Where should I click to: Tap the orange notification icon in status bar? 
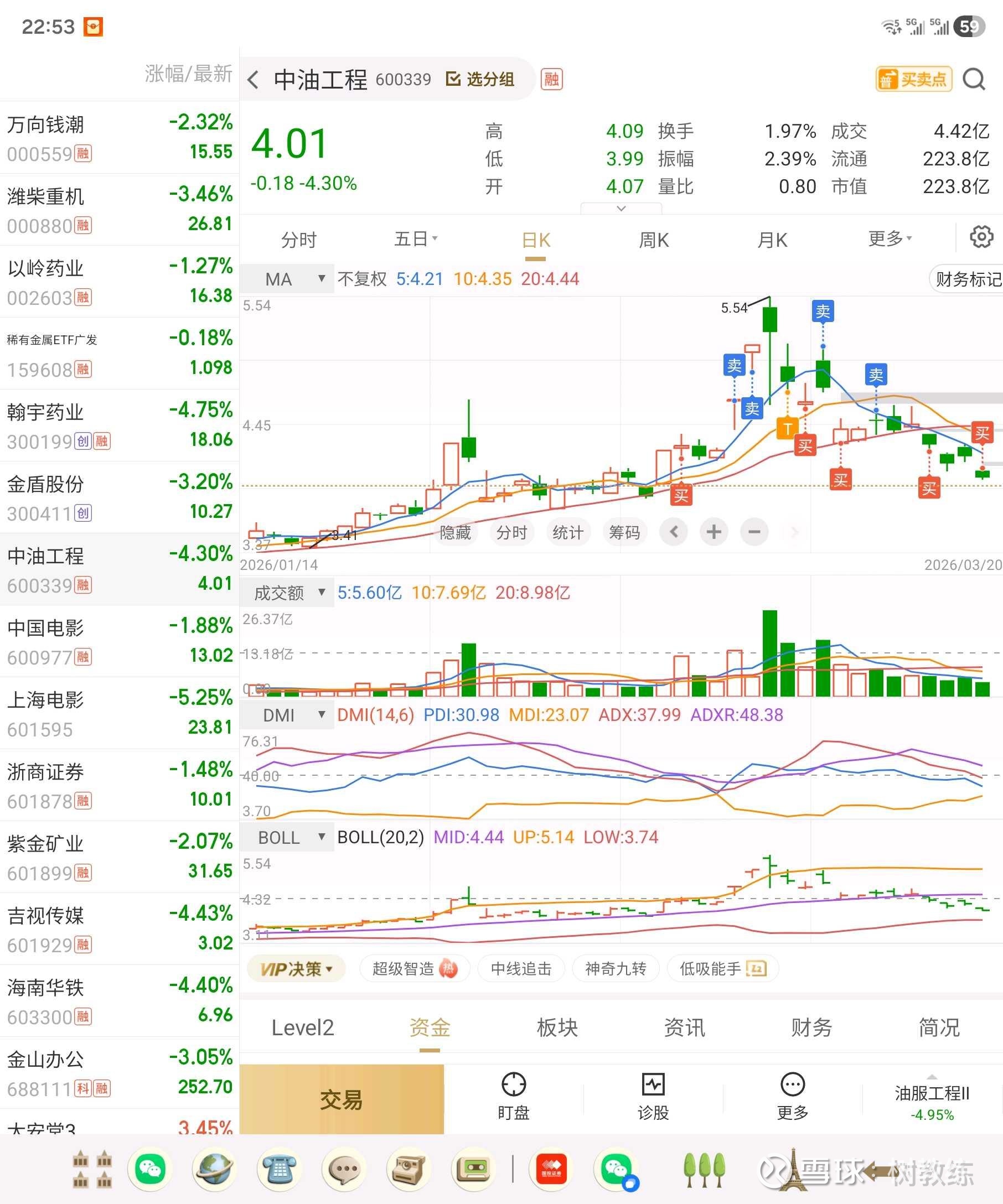click(93, 27)
